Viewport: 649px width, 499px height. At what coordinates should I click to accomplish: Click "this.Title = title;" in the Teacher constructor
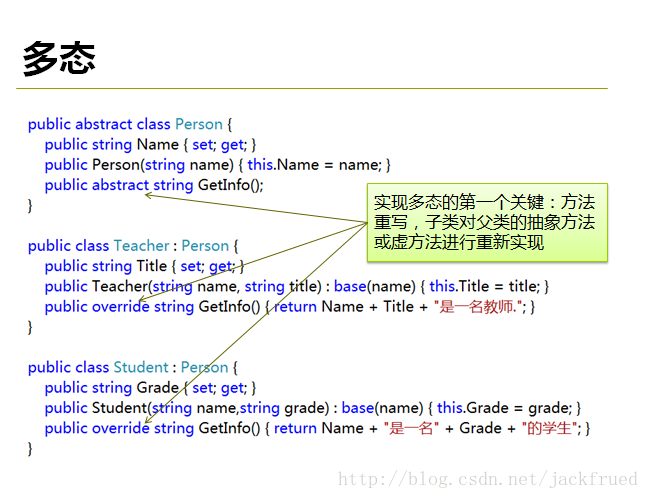coord(485,286)
